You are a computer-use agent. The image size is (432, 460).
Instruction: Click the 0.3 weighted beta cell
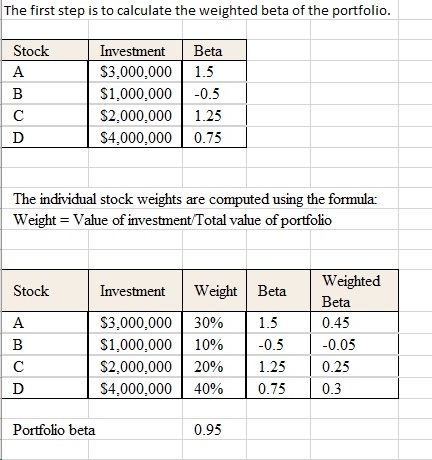click(354, 388)
